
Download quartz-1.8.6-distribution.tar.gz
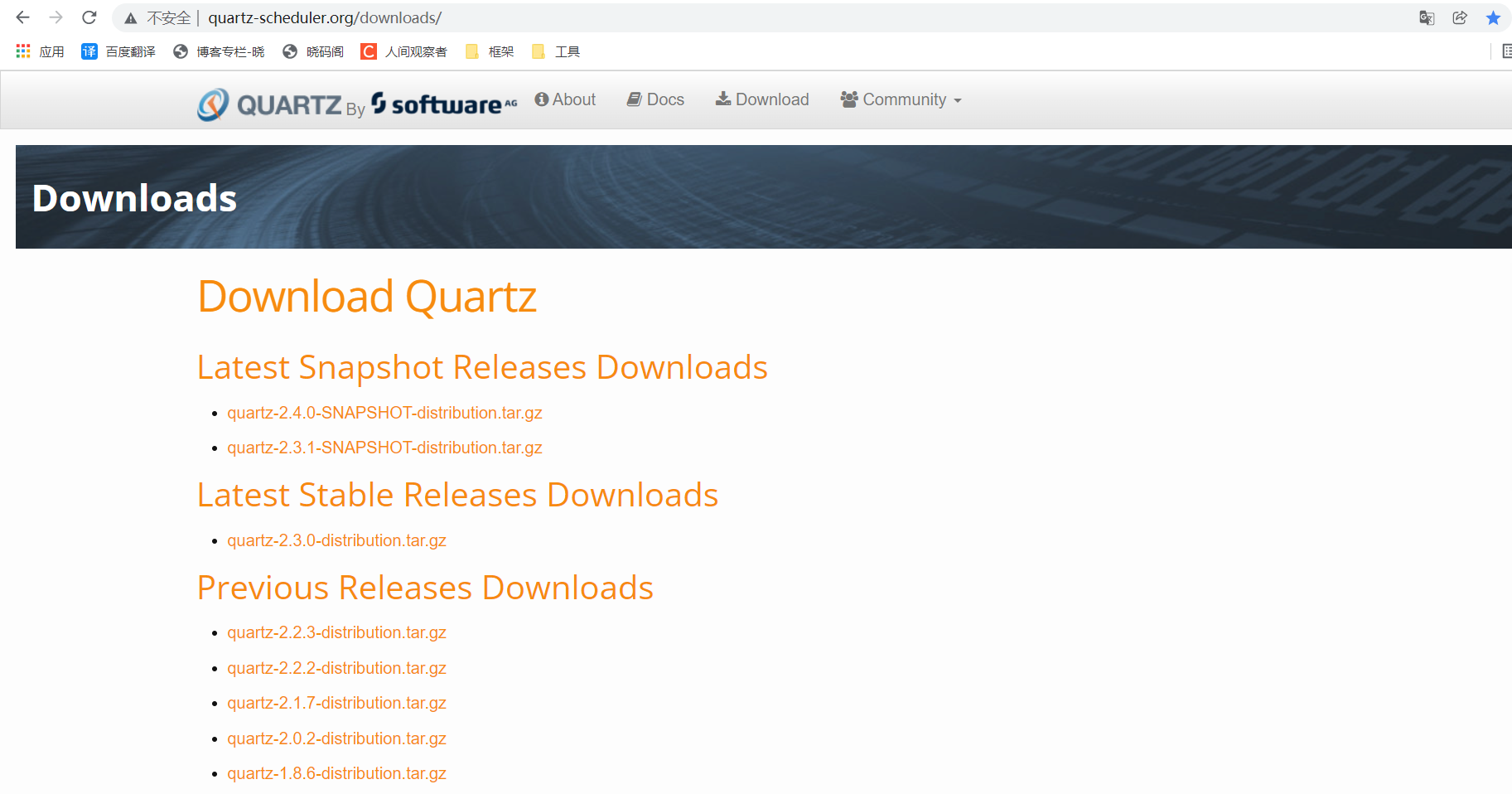336,773
